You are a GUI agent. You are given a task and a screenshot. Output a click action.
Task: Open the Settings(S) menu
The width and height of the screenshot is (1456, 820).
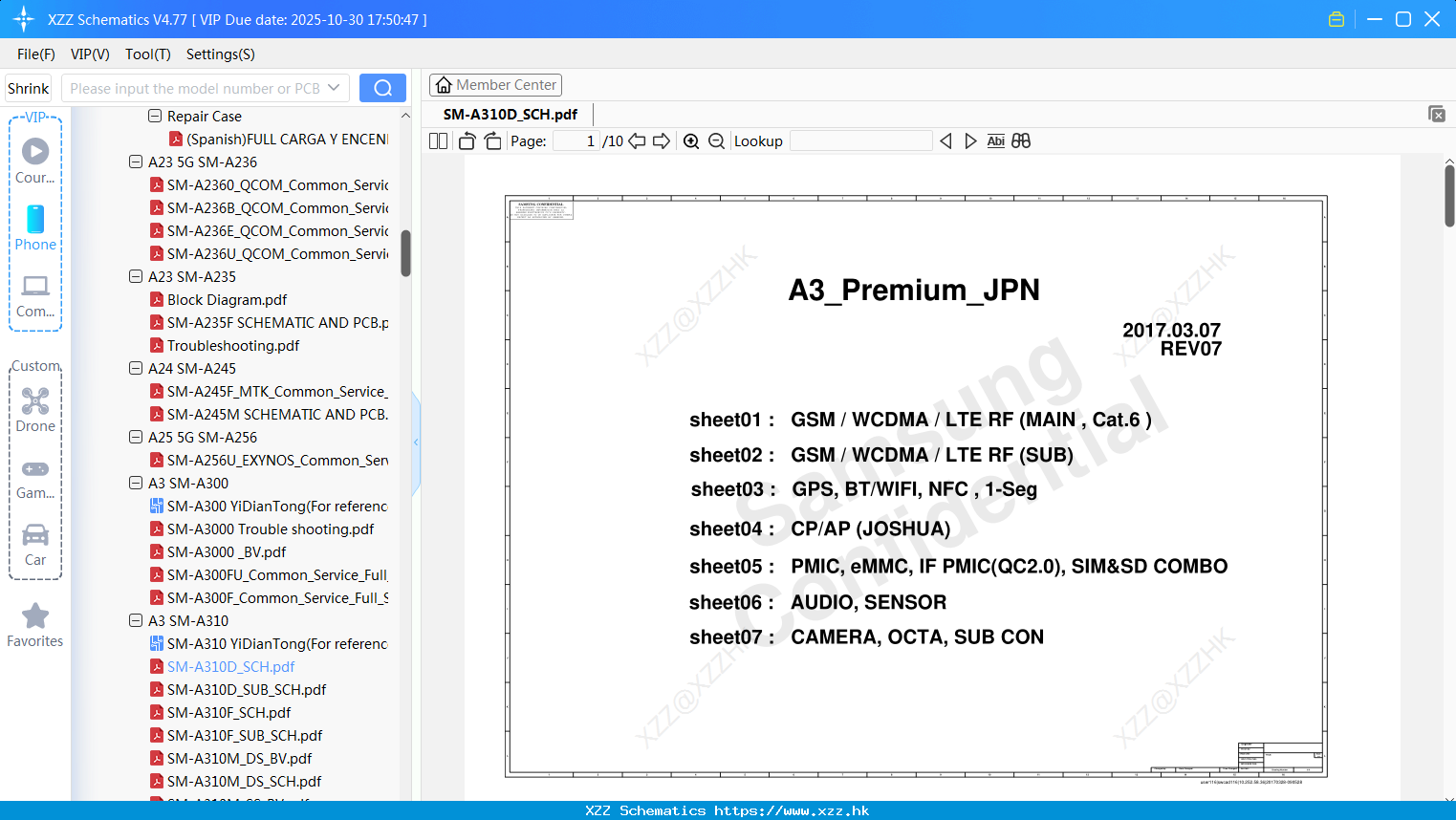pyautogui.click(x=221, y=54)
